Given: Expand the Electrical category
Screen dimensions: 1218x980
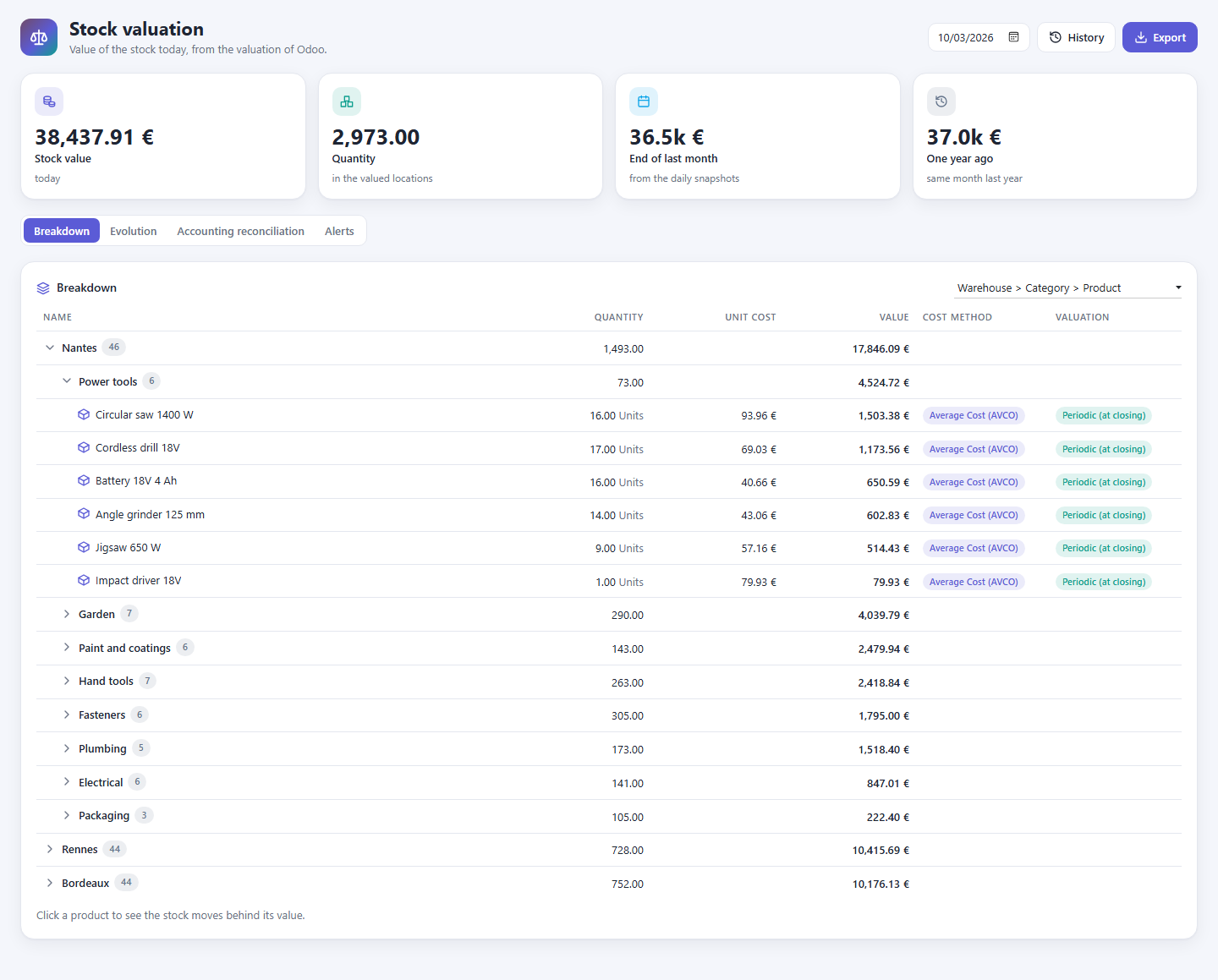Looking at the screenshot, I should (67, 782).
